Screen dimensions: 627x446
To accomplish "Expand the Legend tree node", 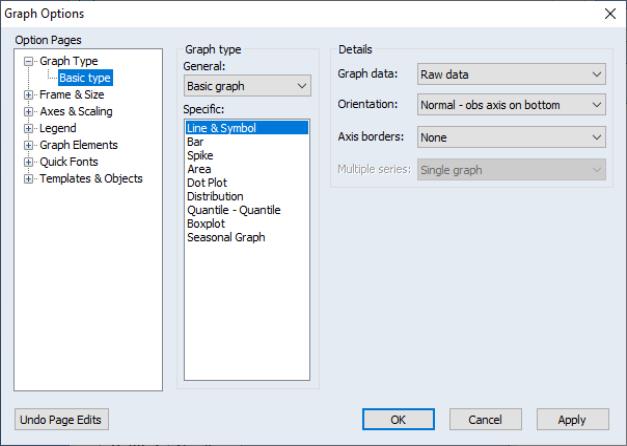I will [30, 129].
